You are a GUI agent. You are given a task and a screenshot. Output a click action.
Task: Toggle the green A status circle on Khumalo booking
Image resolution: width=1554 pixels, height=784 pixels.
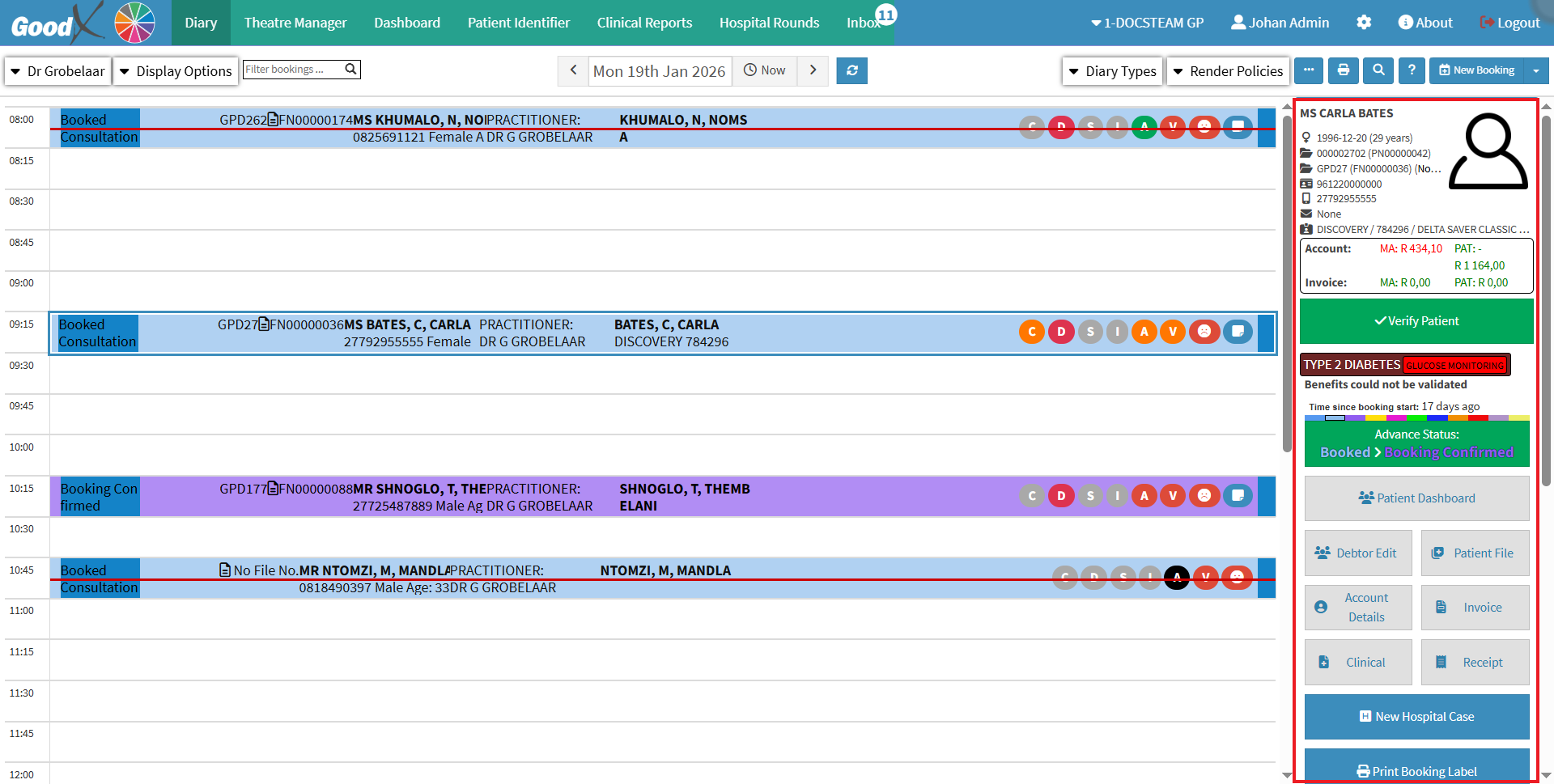click(x=1144, y=127)
